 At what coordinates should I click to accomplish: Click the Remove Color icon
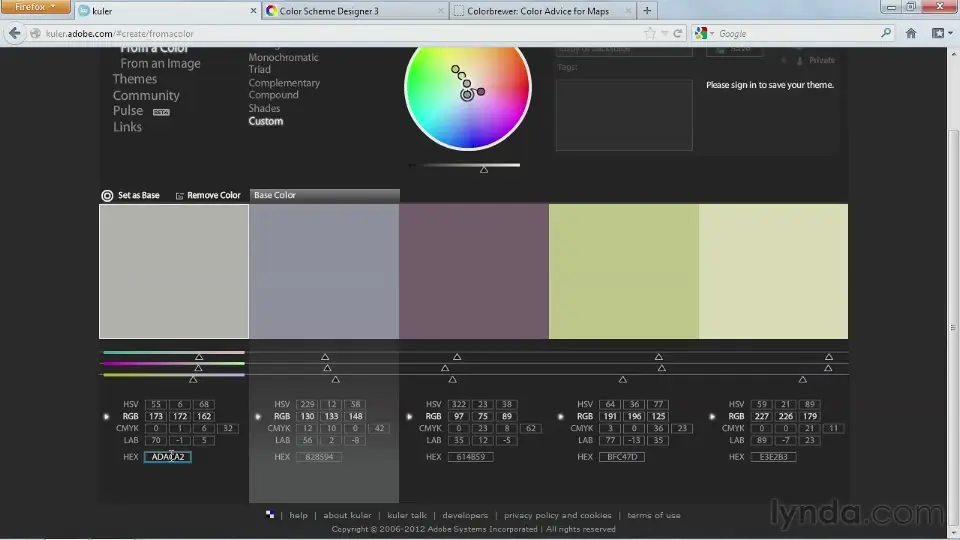(x=179, y=196)
